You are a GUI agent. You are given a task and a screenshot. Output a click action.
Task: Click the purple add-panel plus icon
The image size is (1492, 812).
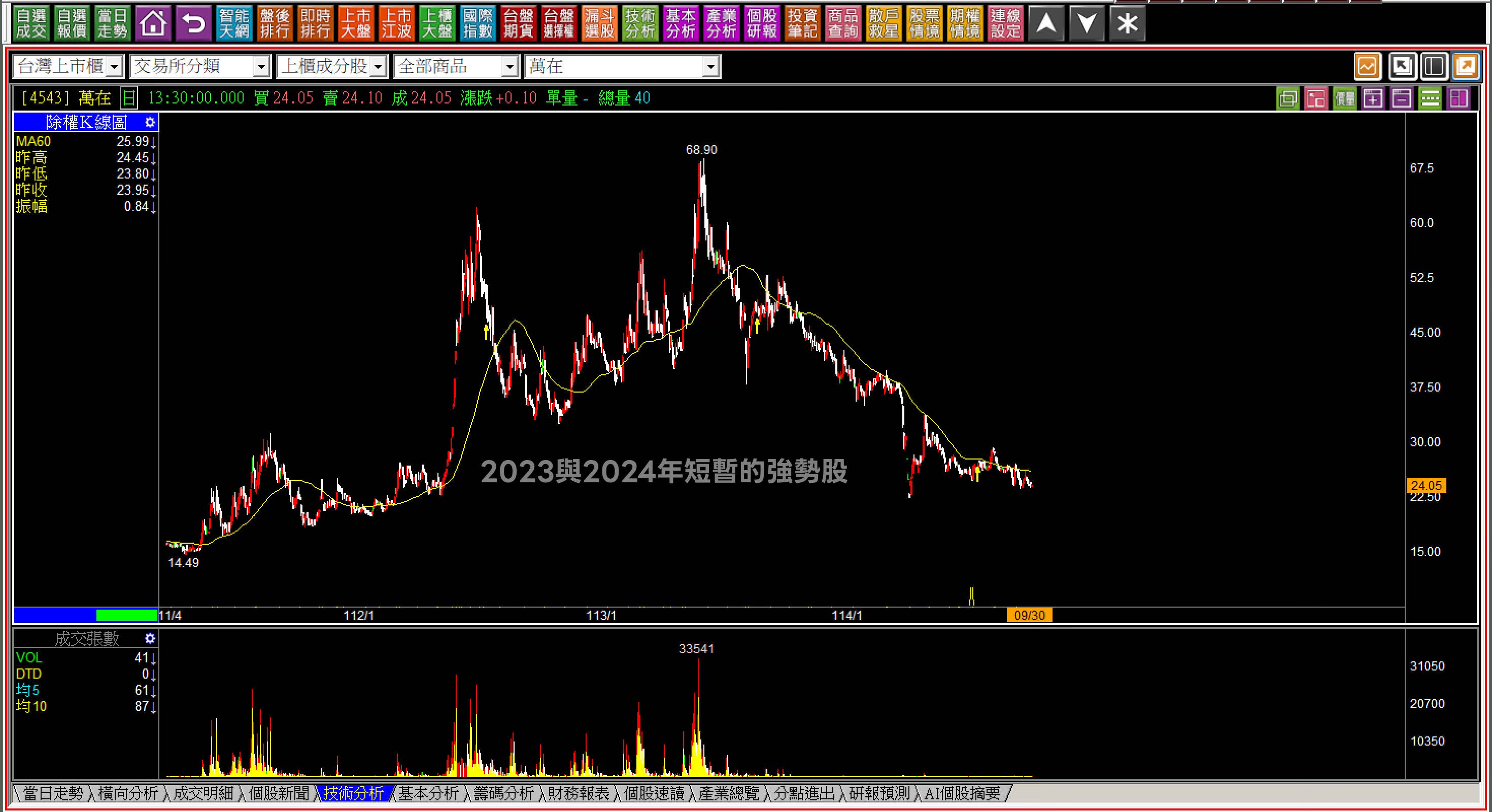[x=1373, y=99]
